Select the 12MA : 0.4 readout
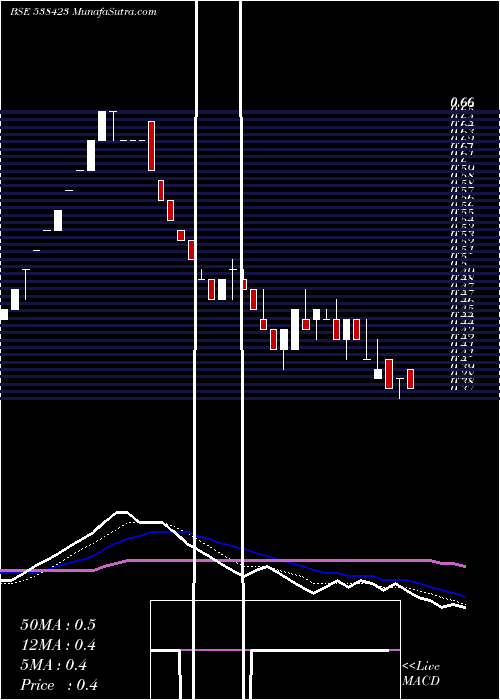This screenshot has height=700, width=500. pyautogui.click(x=58, y=645)
